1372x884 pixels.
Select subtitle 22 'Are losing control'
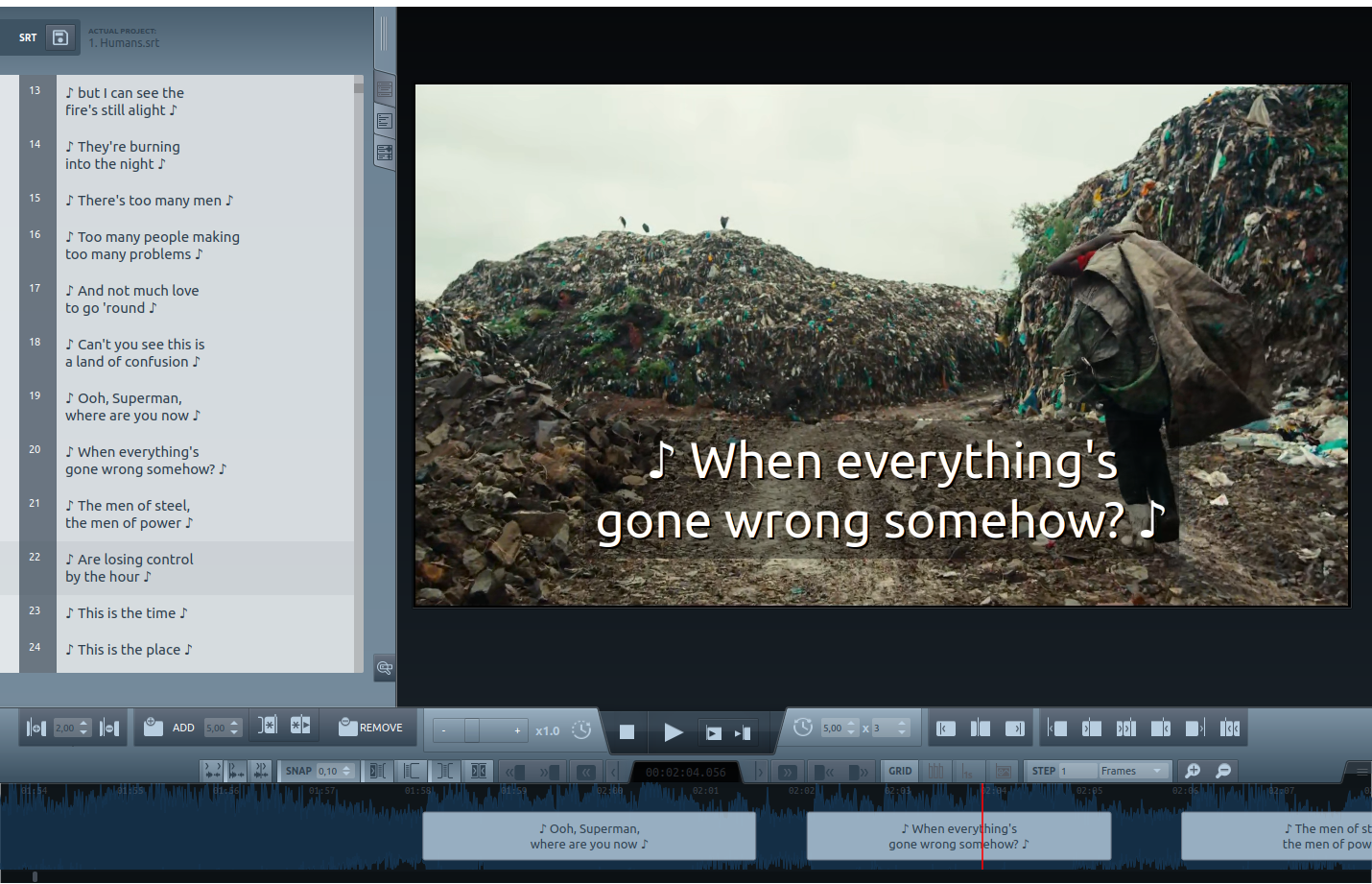point(186,568)
